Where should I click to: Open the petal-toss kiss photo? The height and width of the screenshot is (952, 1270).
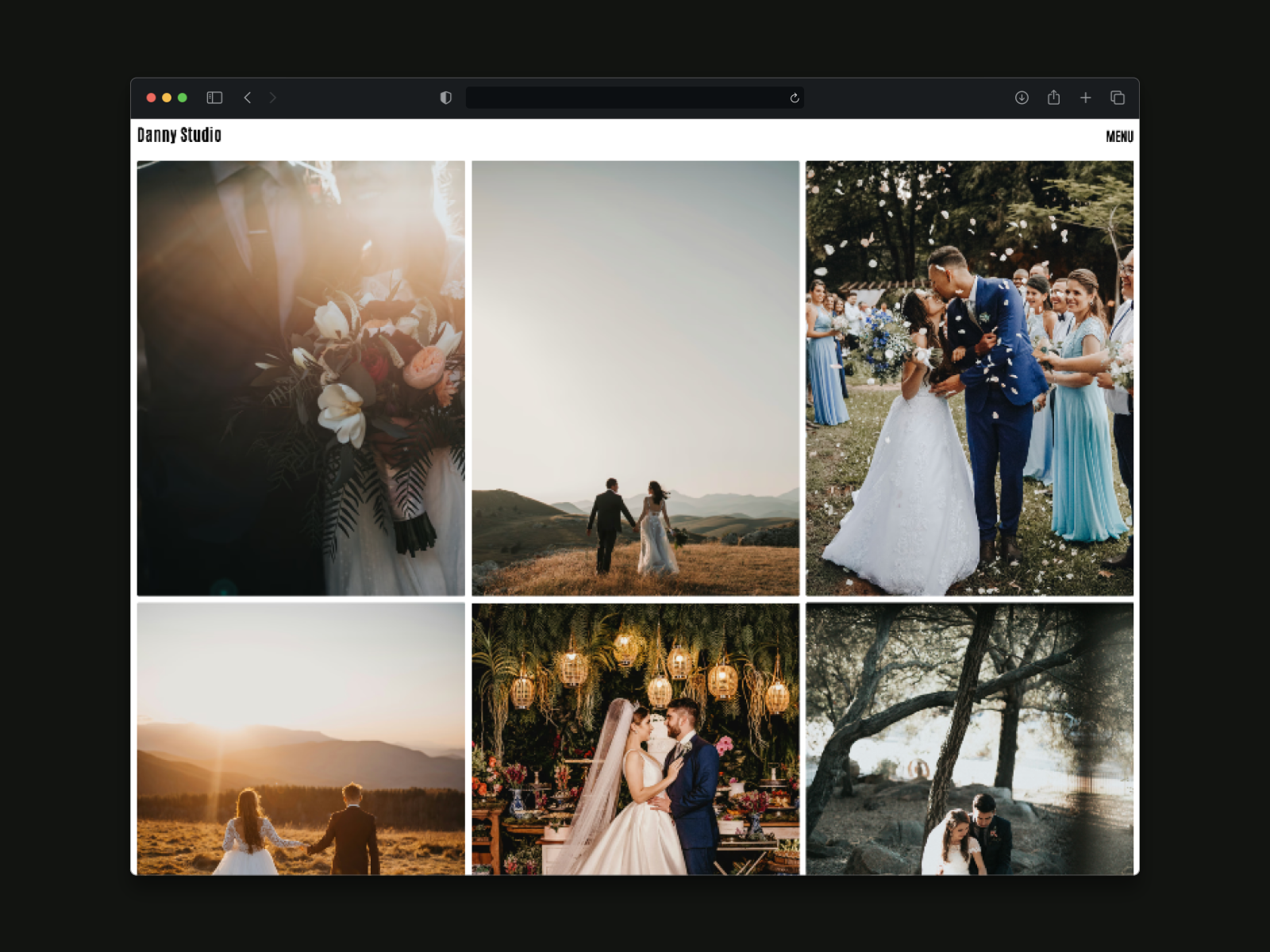tap(969, 378)
